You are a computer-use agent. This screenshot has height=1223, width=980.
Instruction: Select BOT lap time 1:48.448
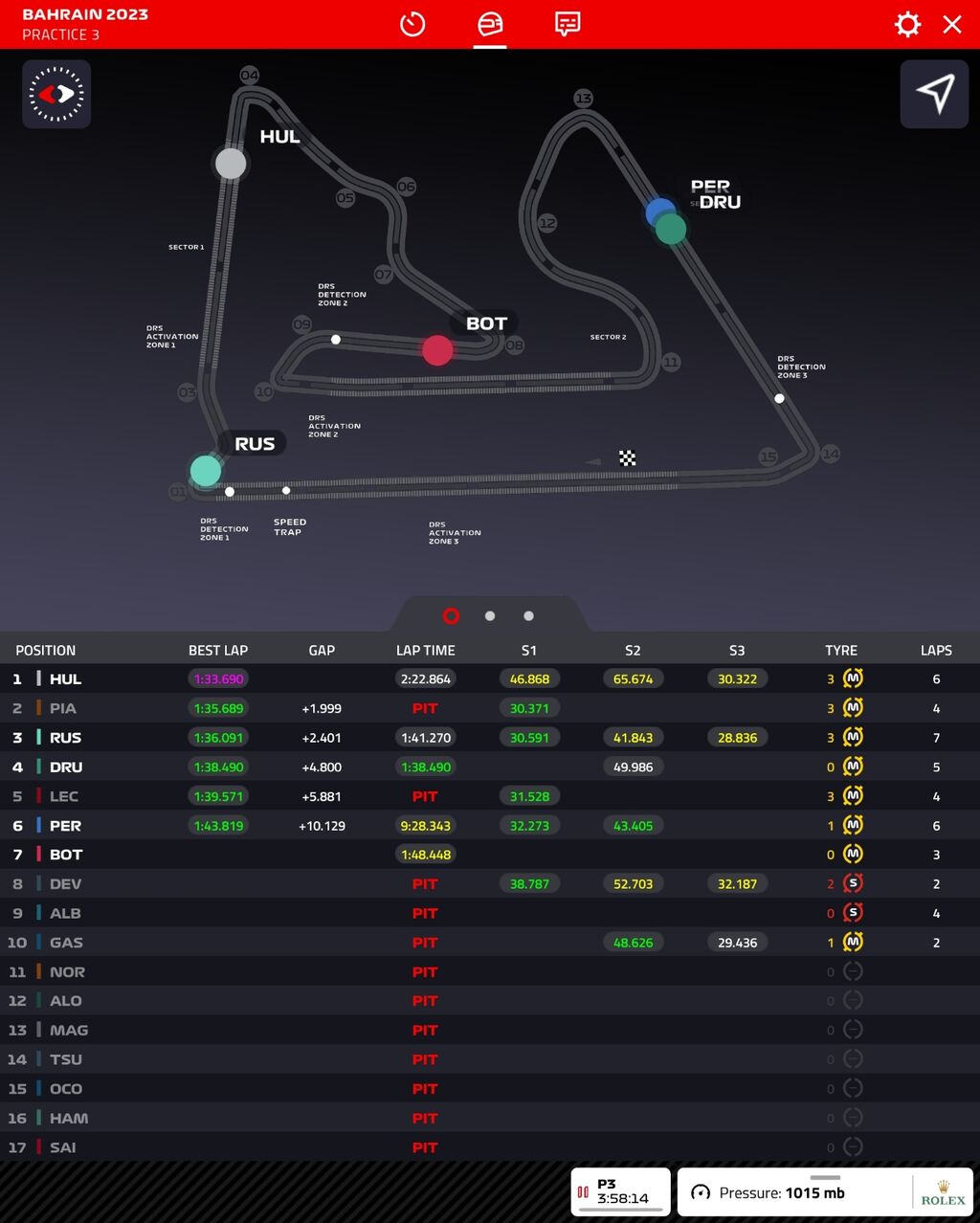pos(426,855)
